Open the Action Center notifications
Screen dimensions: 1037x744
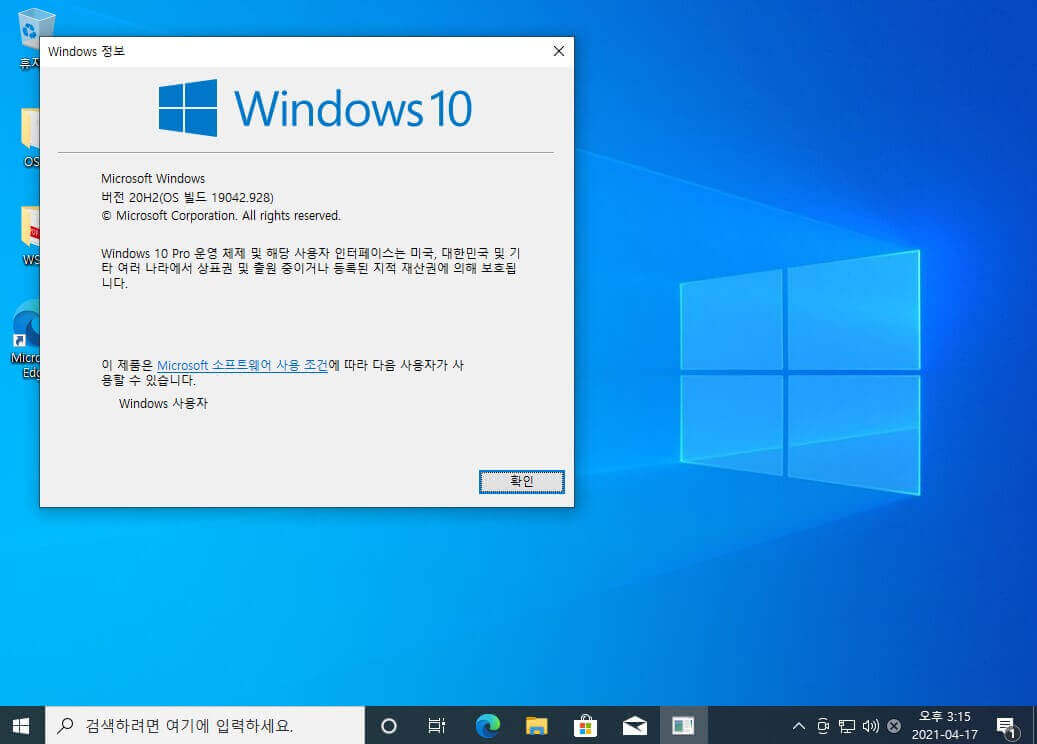(1007, 726)
